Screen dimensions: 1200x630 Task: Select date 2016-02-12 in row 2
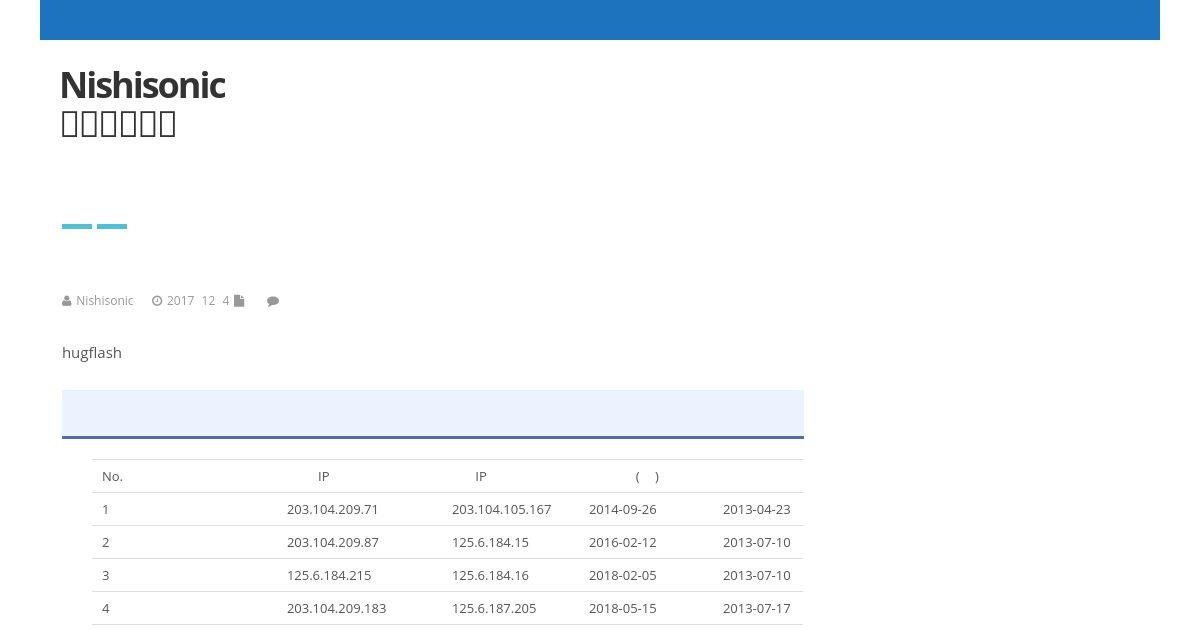pyautogui.click(x=623, y=543)
